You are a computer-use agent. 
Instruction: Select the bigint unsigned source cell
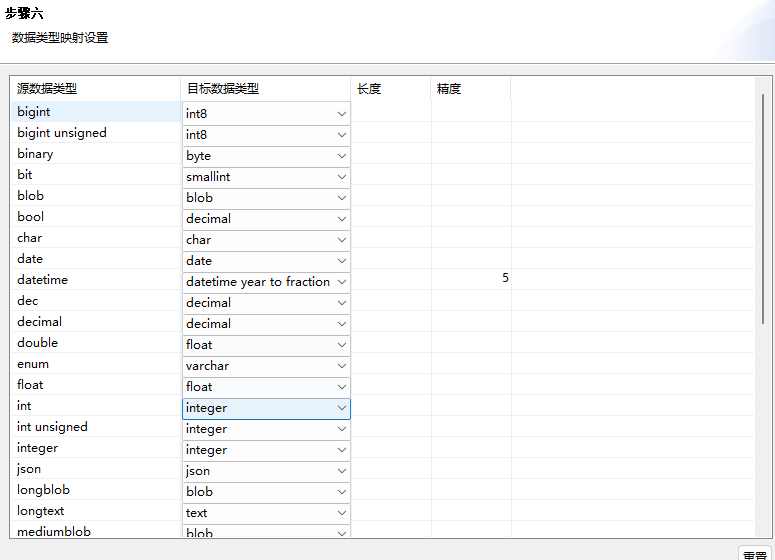pyautogui.click(x=96, y=132)
